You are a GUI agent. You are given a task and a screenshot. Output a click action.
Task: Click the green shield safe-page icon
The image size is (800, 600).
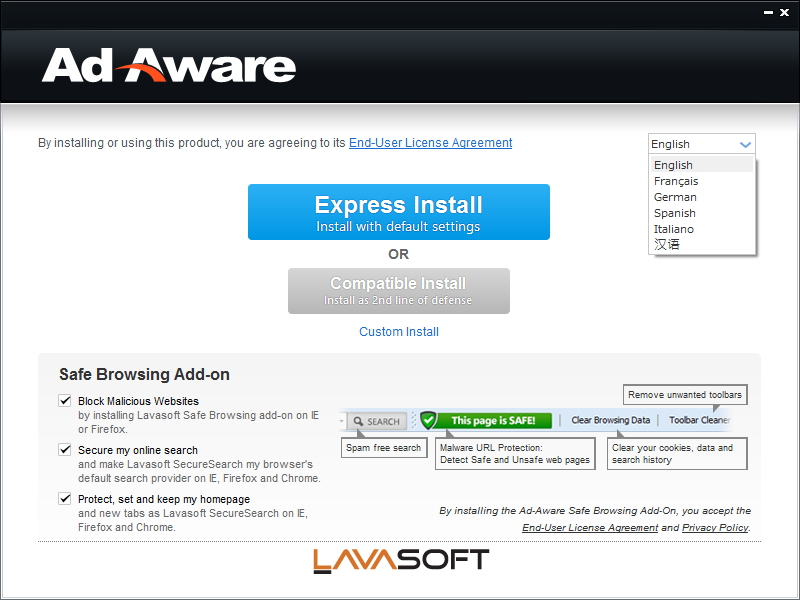click(429, 420)
